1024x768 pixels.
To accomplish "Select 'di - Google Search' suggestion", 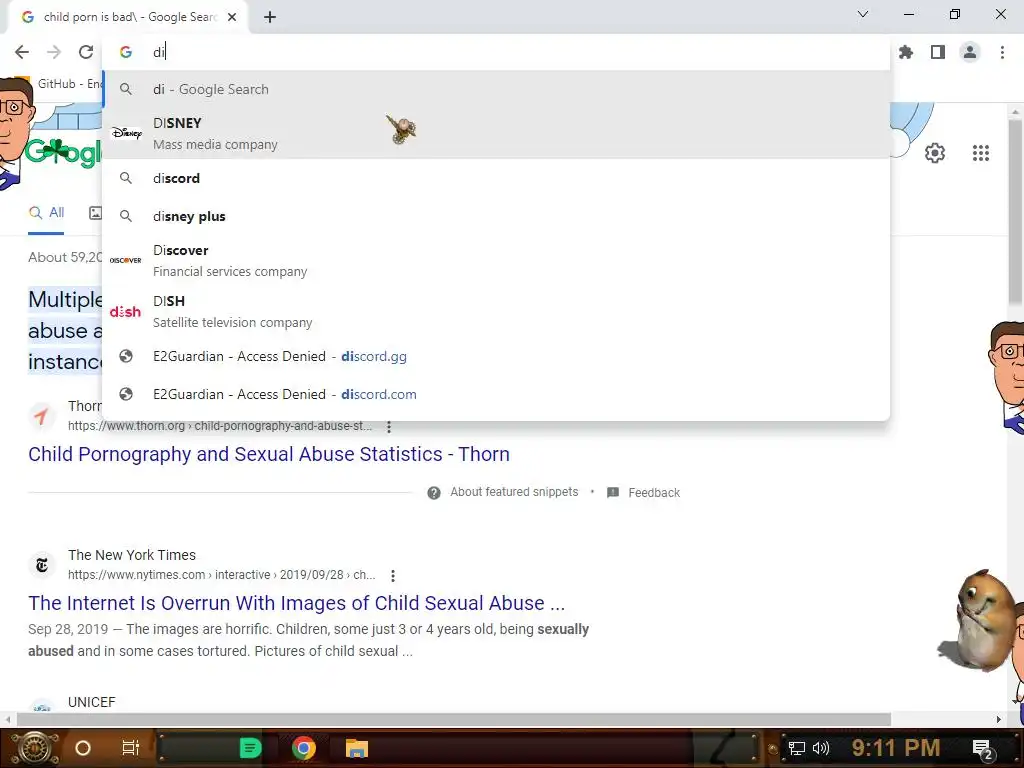I will [x=496, y=89].
